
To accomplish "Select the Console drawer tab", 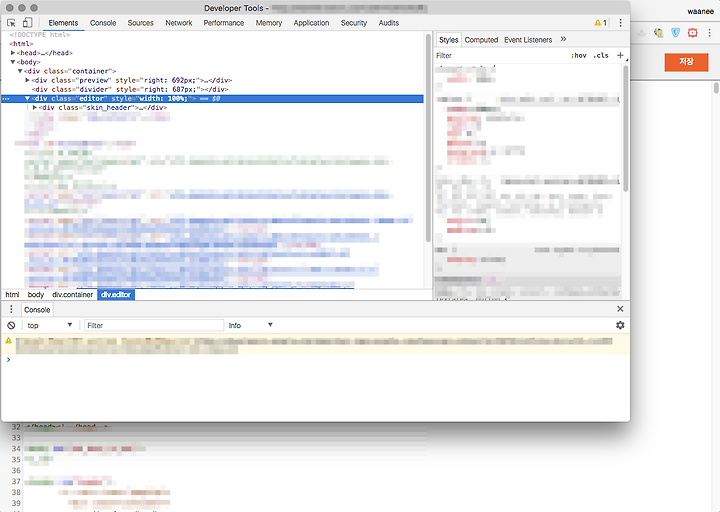I will (37, 310).
